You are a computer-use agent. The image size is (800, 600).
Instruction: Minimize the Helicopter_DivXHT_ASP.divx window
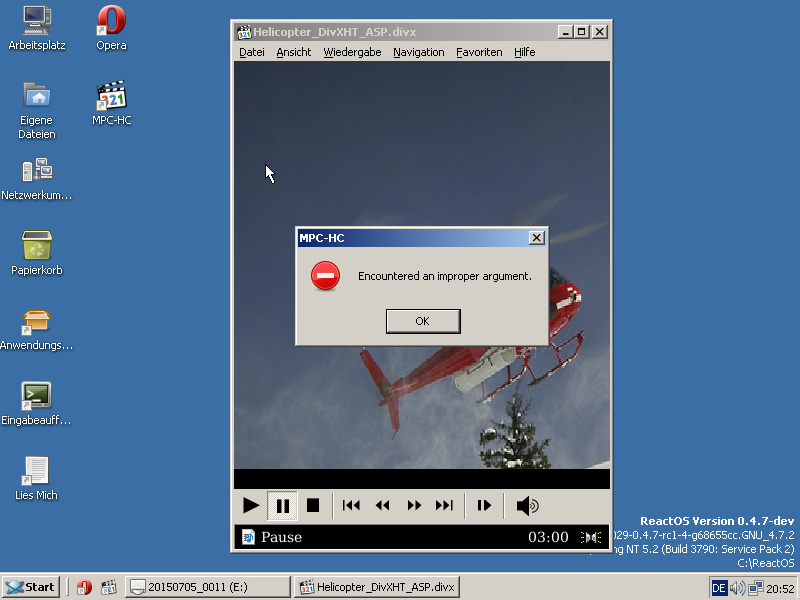tap(565, 32)
